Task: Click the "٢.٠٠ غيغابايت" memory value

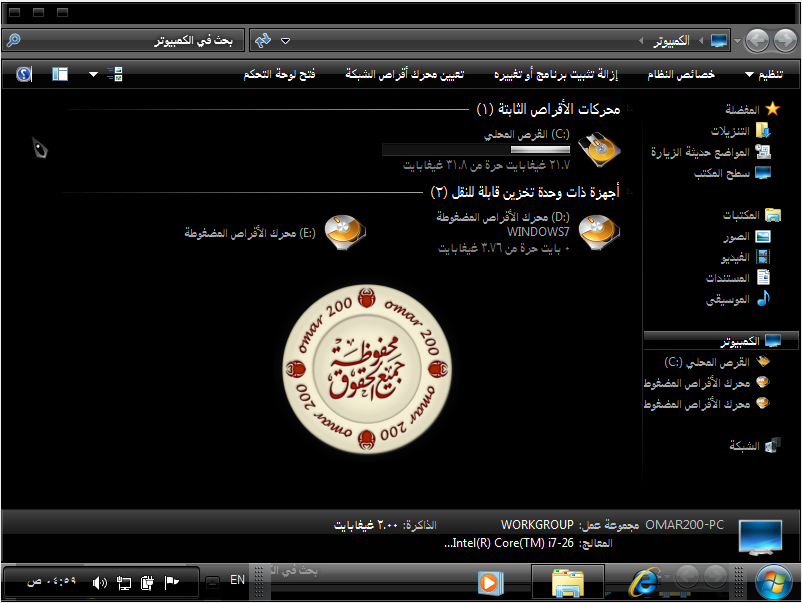Action: coord(366,525)
